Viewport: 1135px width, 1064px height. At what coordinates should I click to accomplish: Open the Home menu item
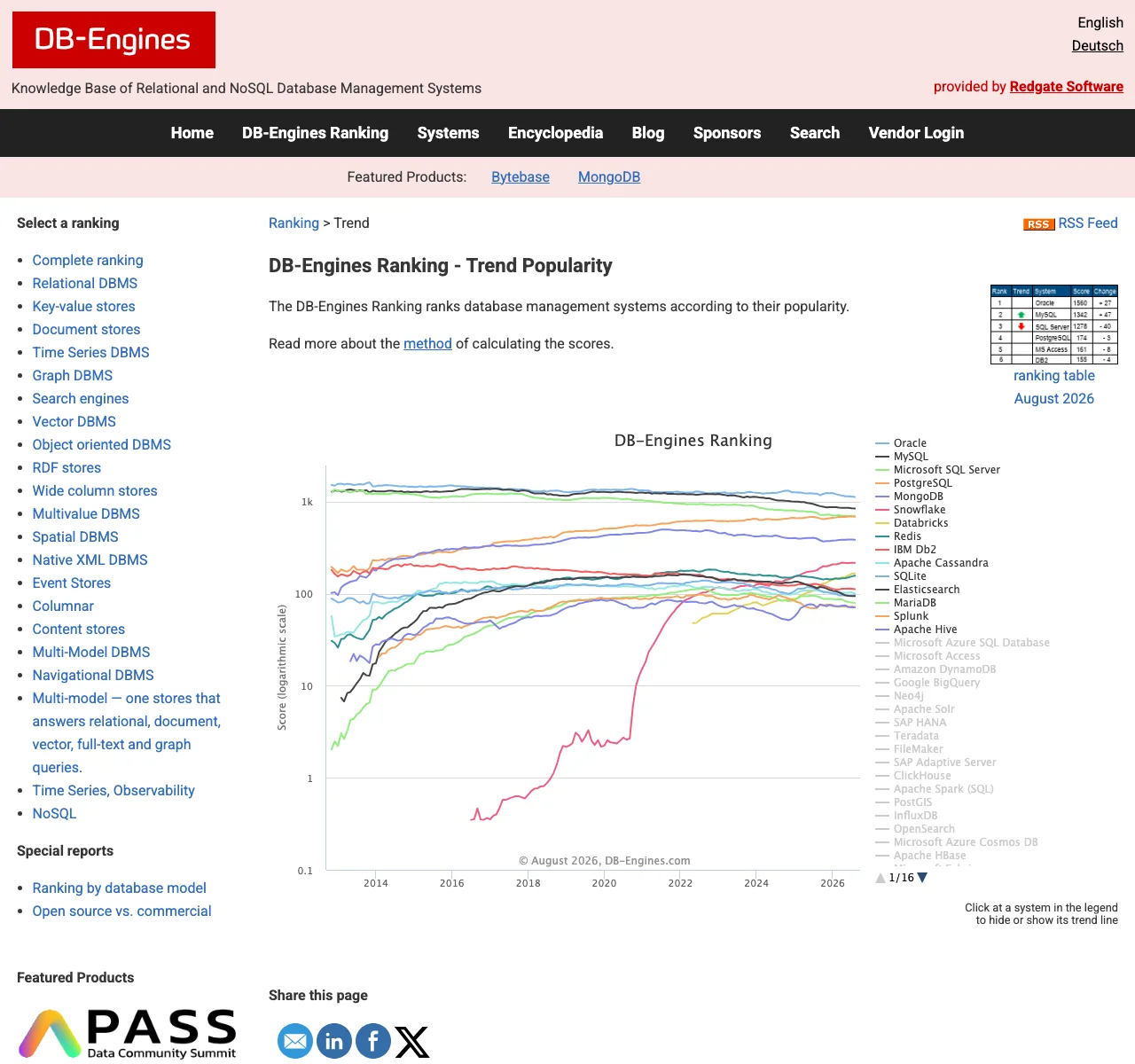pyautogui.click(x=192, y=133)
